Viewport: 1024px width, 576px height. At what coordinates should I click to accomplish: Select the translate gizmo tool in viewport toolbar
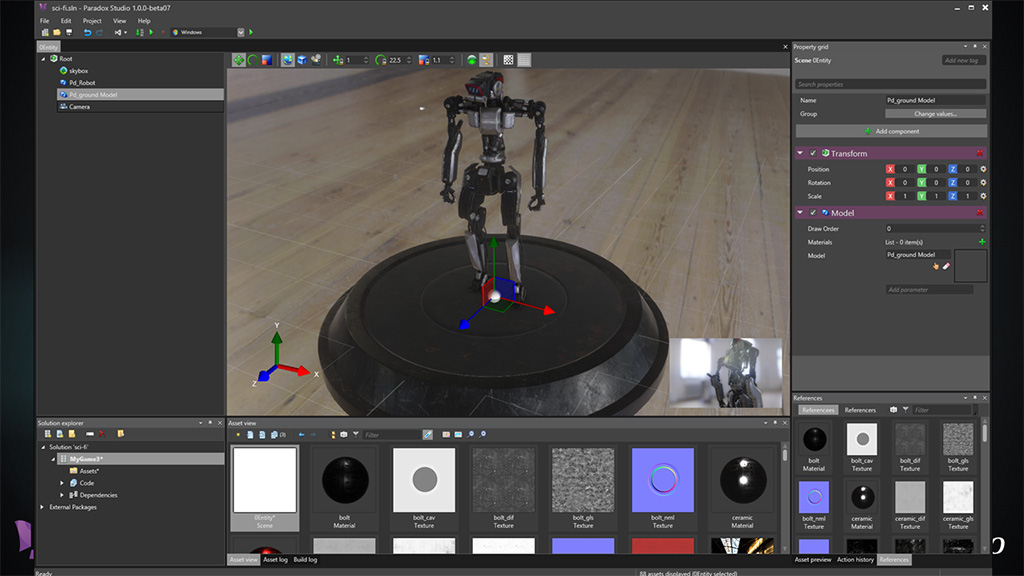tap(239, 60)
